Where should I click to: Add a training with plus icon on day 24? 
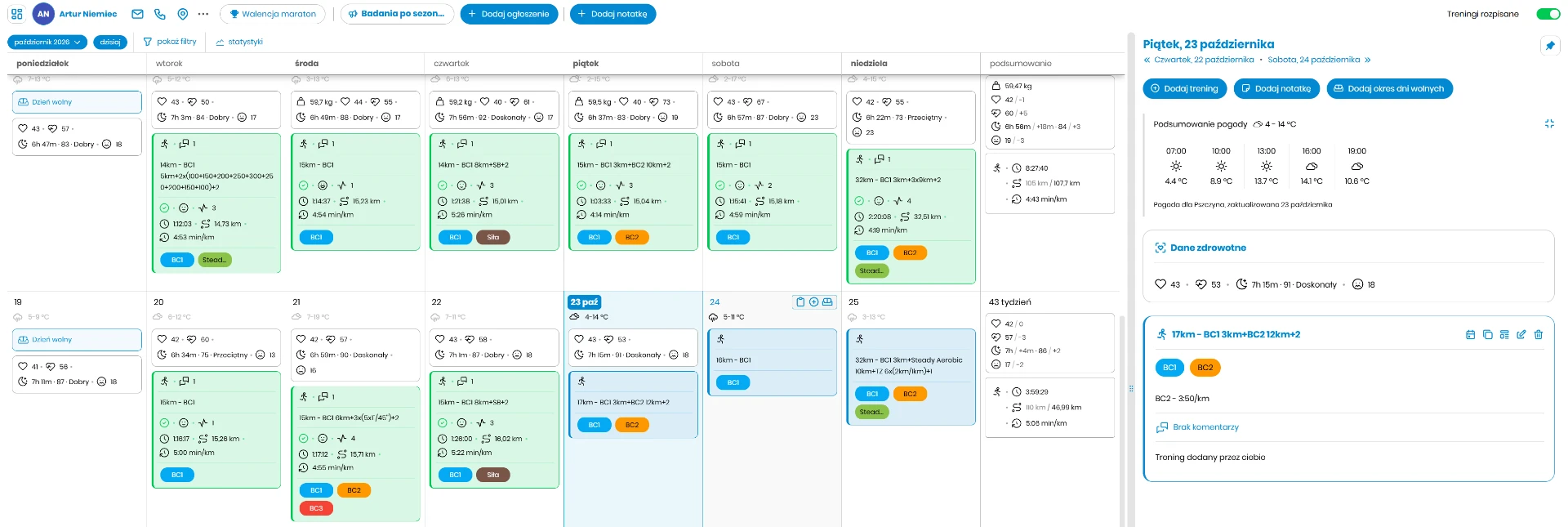point(813,302)
